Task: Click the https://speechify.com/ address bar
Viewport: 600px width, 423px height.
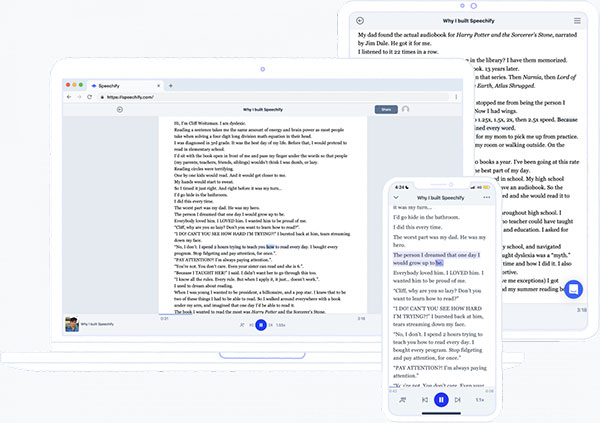Action: (273, 97)
